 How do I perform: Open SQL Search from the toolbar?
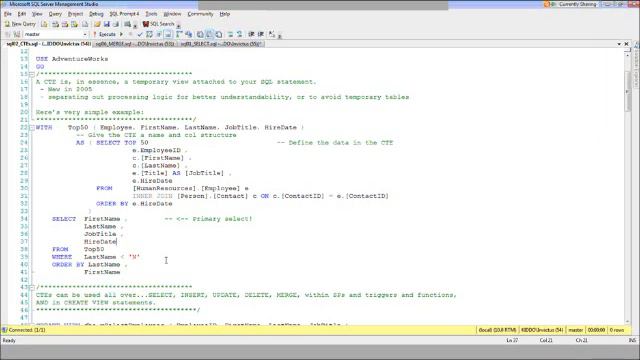pos(158,24)
